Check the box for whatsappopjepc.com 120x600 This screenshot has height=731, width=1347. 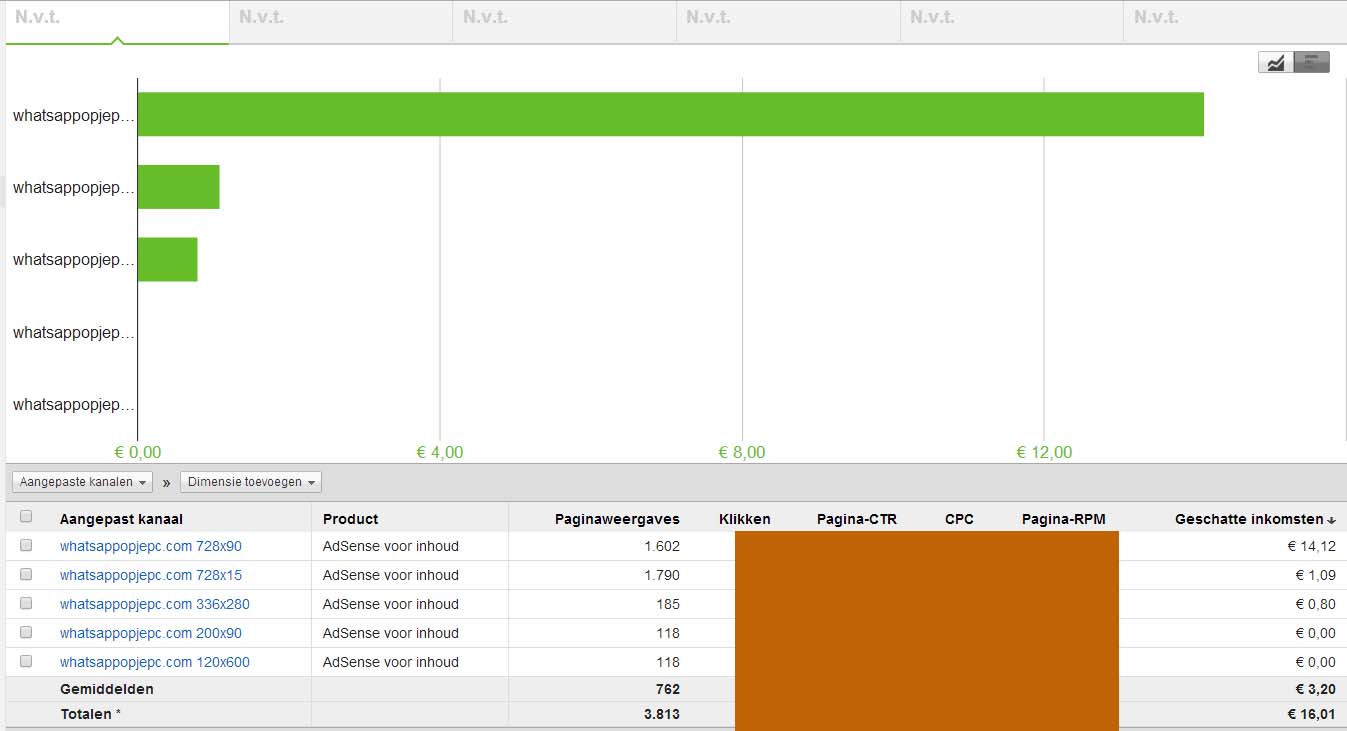point(26,661)
